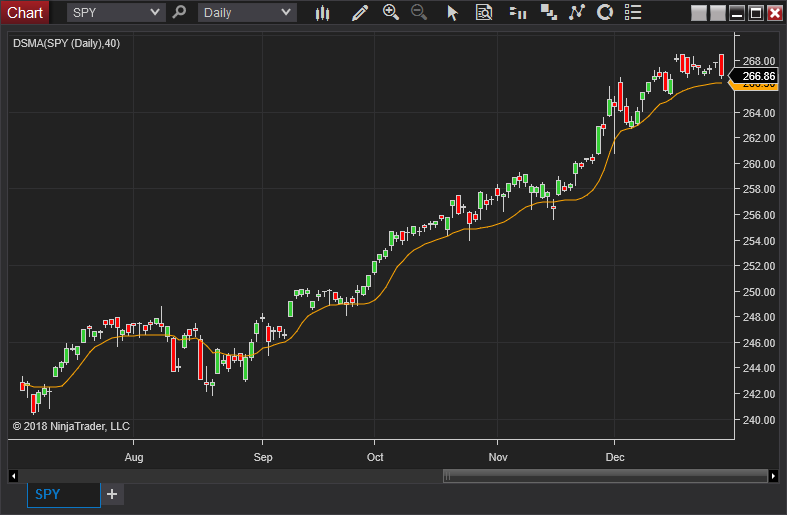Add a new tab with plus button
The height and width of the screenshot is (515, 787).
point(112,494)
